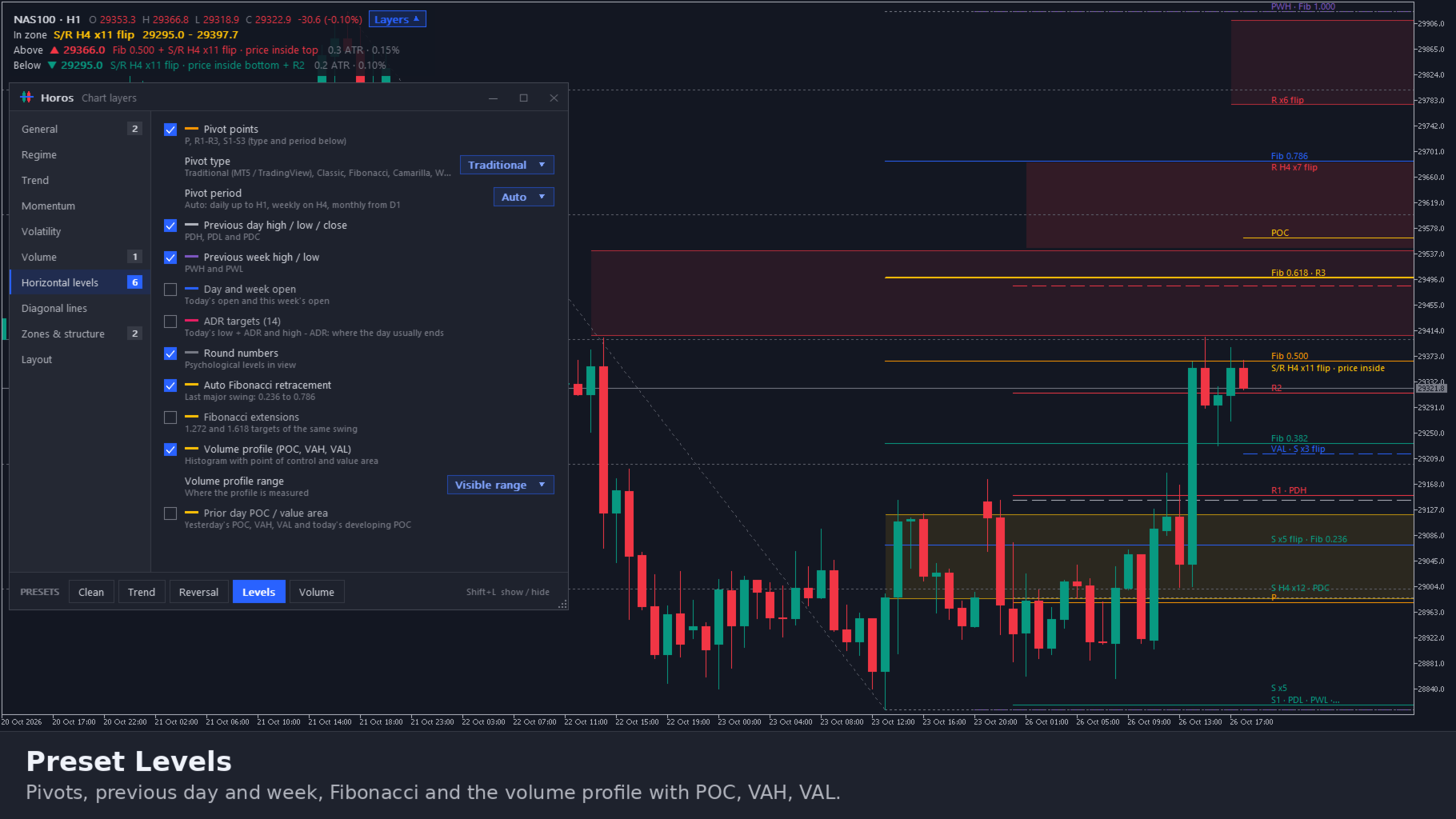The height and width of the screenshot is (819, 1456).
Task: Open the Trend category in sidebar
Action: pos(79,180)
